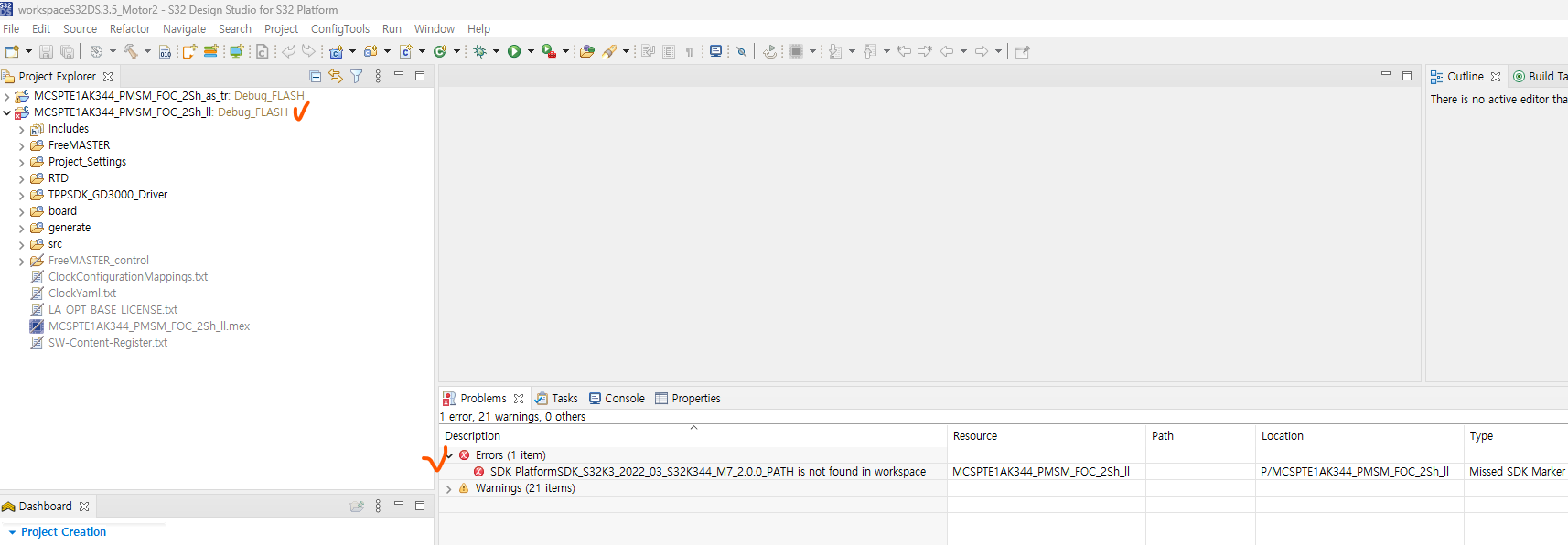Open Project Explorer View Menu dots

tap(378, 77)
